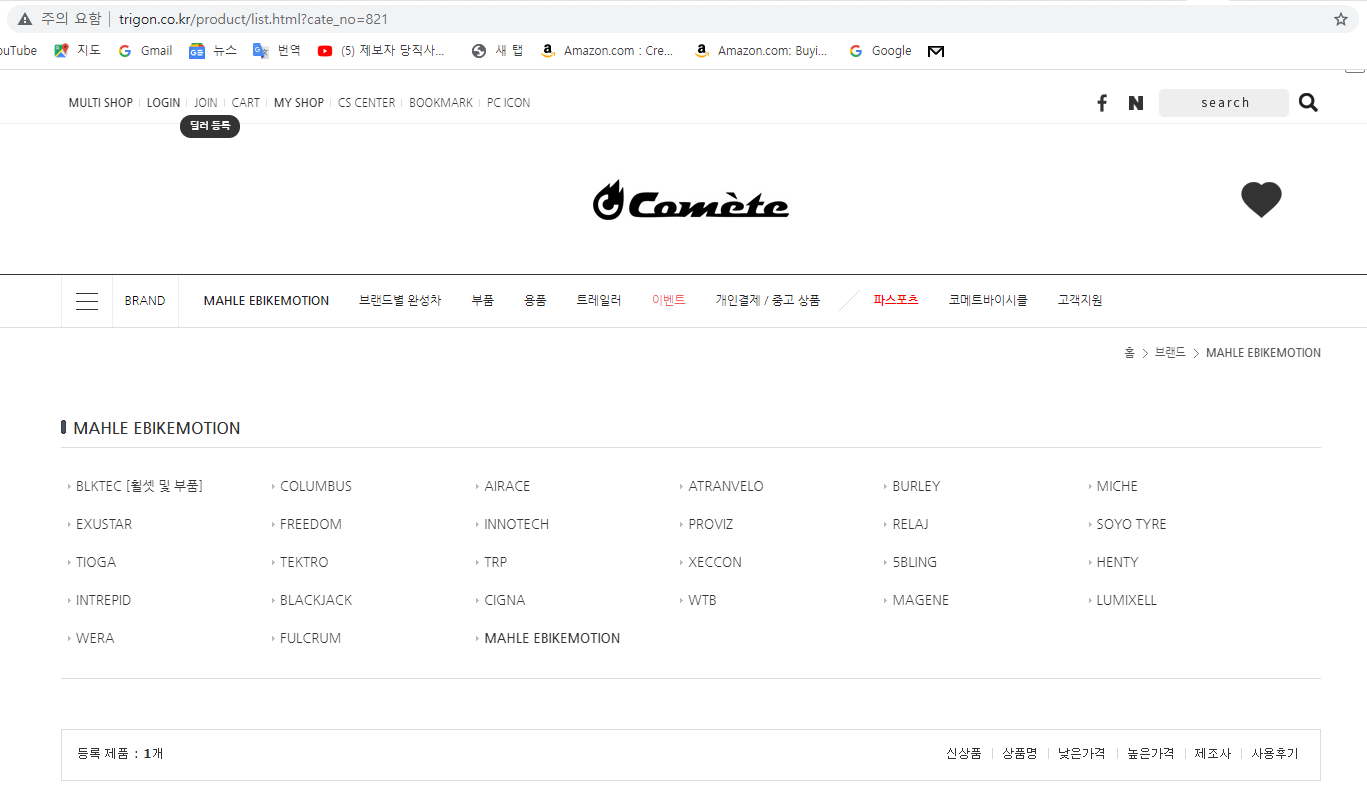Click the URL in address bar
This screenshot has height=801, width=1367.
pyautogui.click(x=253, y=19)
